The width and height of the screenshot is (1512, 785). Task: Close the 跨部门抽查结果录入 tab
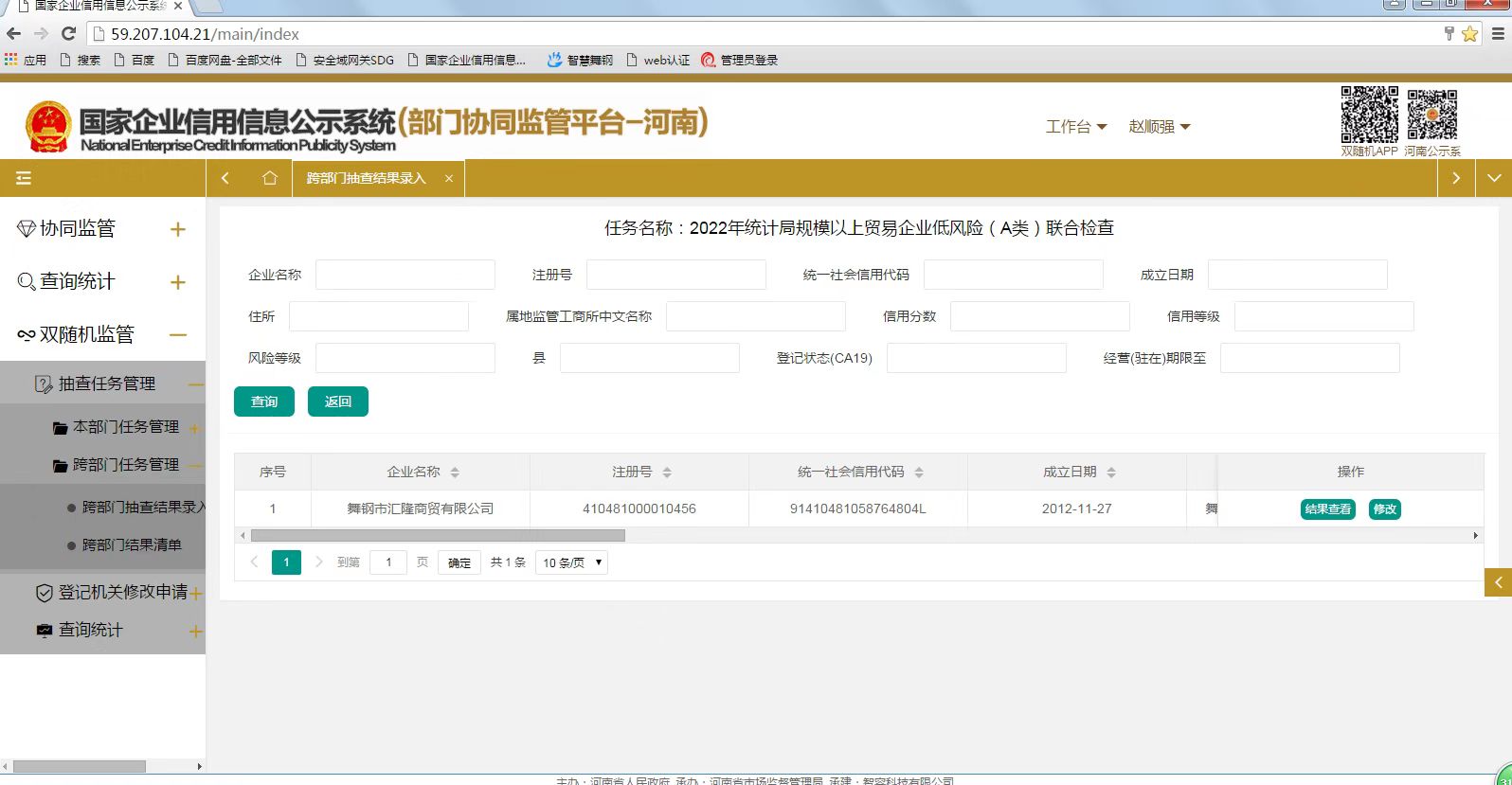click(449, 179)
